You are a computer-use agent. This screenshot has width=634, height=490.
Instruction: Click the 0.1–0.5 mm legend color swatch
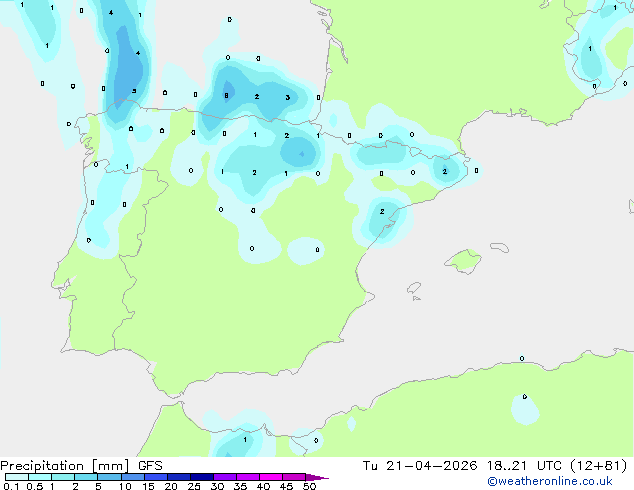pos(17,477)
